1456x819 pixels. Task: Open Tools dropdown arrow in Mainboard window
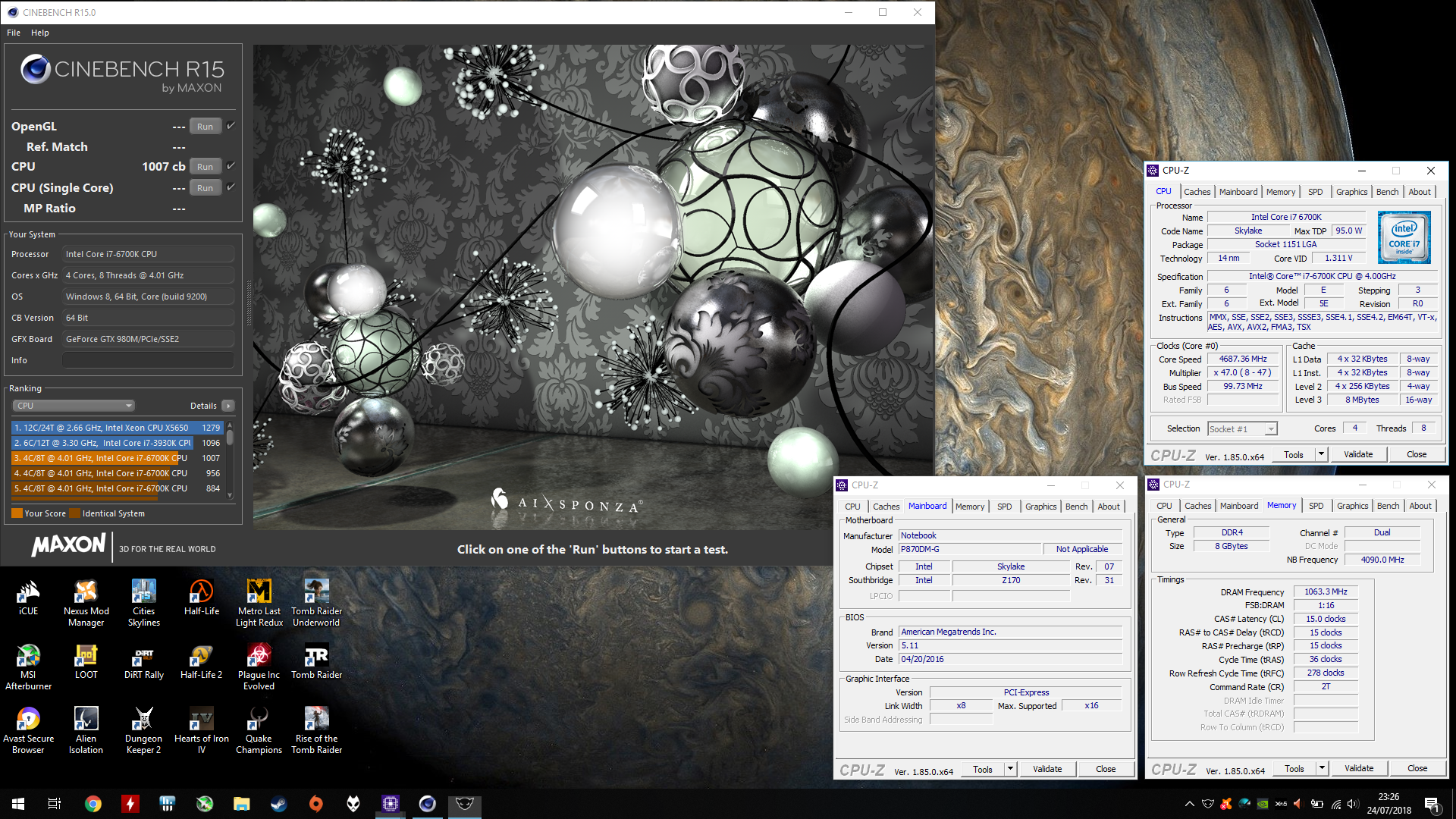(1010, 769)
